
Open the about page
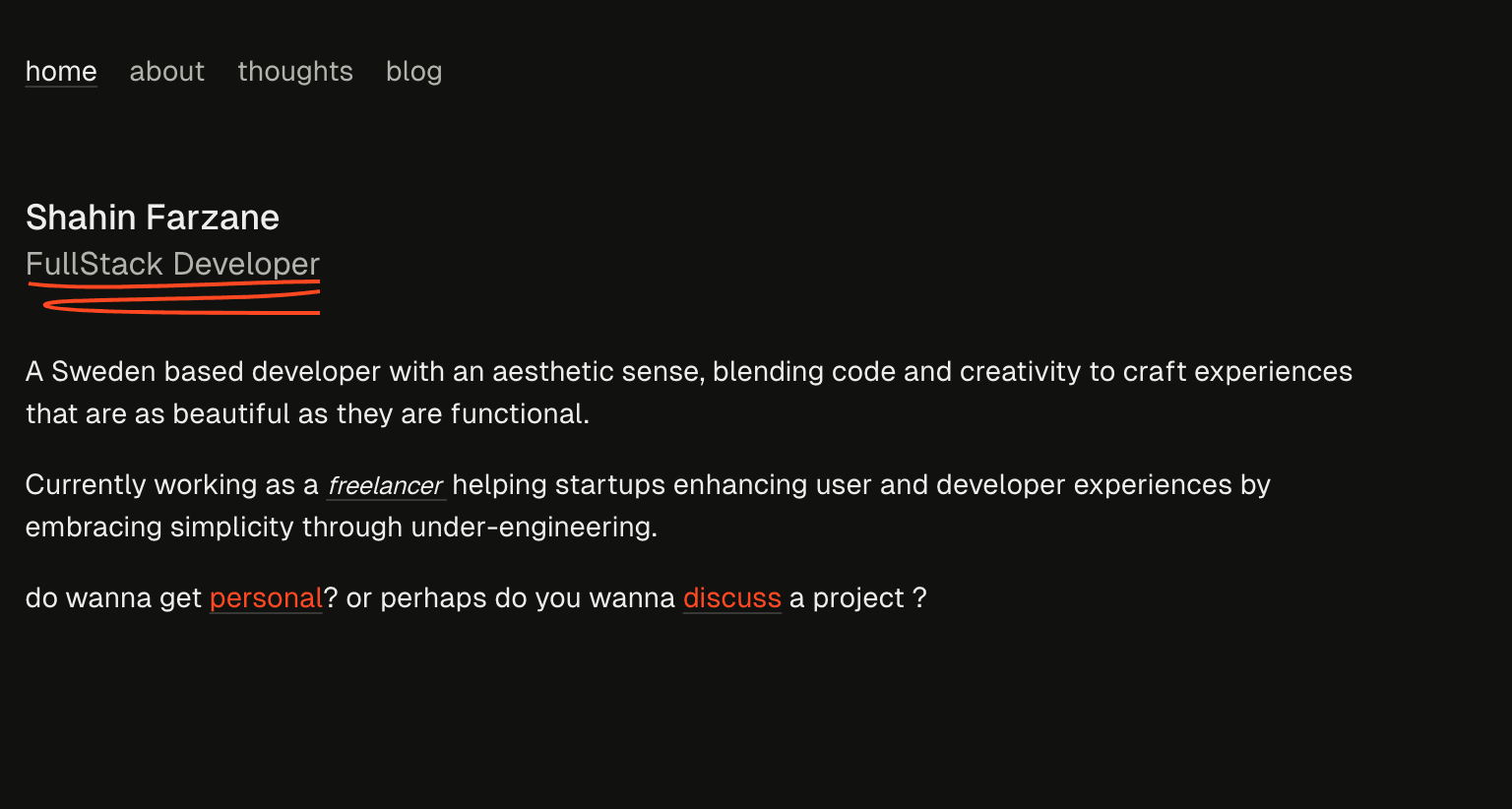click(167, 72)
